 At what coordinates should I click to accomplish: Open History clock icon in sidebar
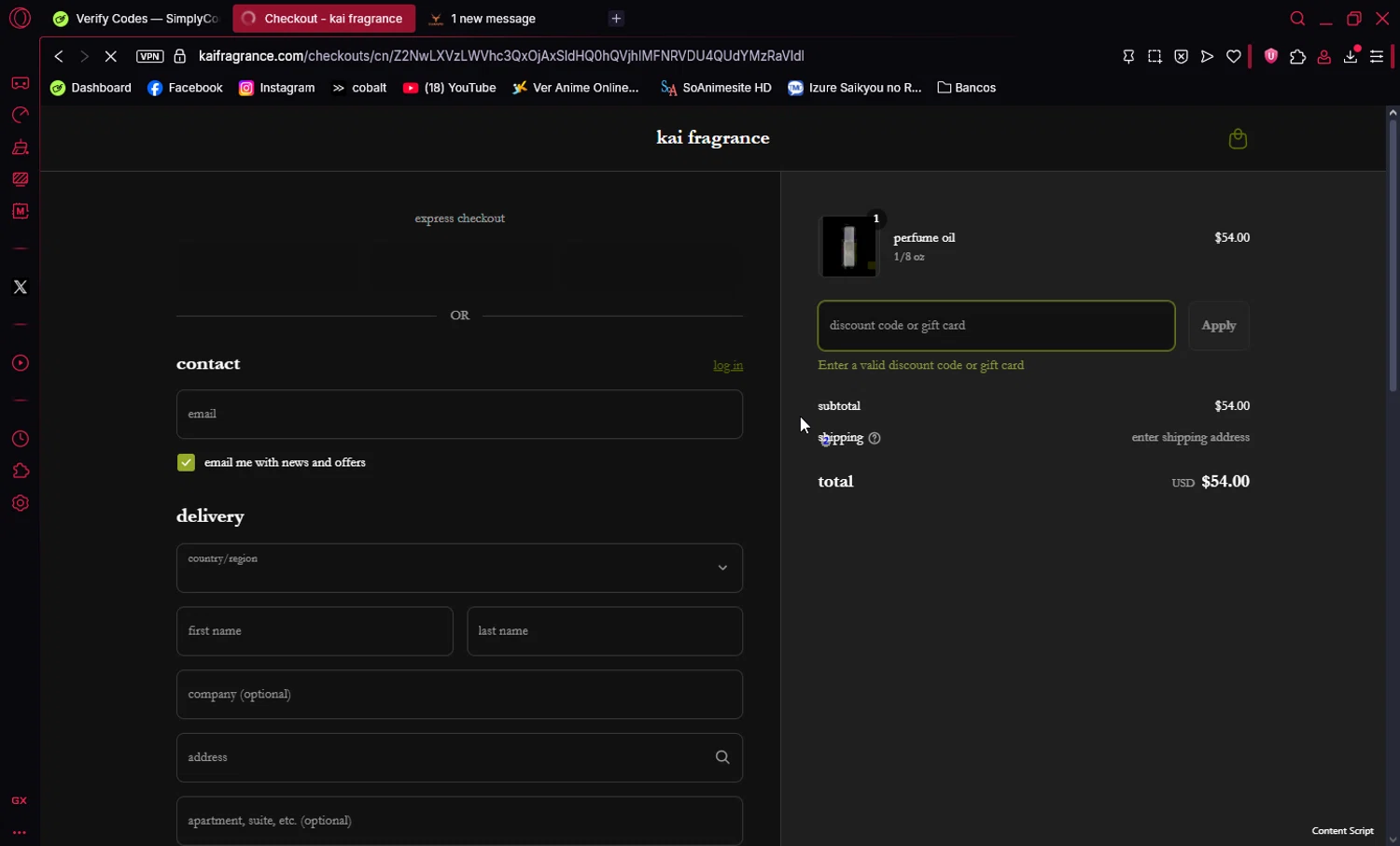click(20, 439)
